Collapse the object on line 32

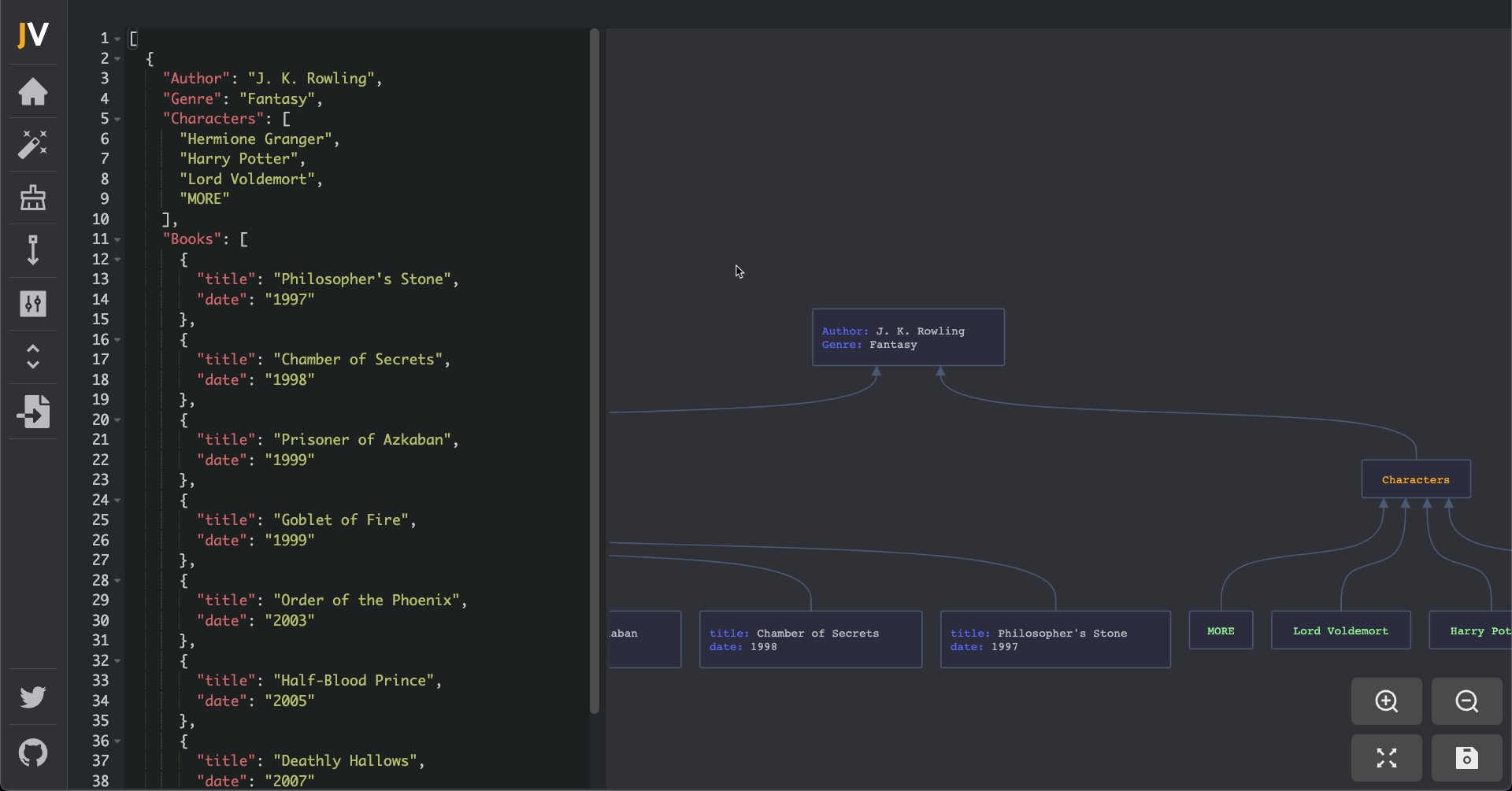tap(117, 661)
